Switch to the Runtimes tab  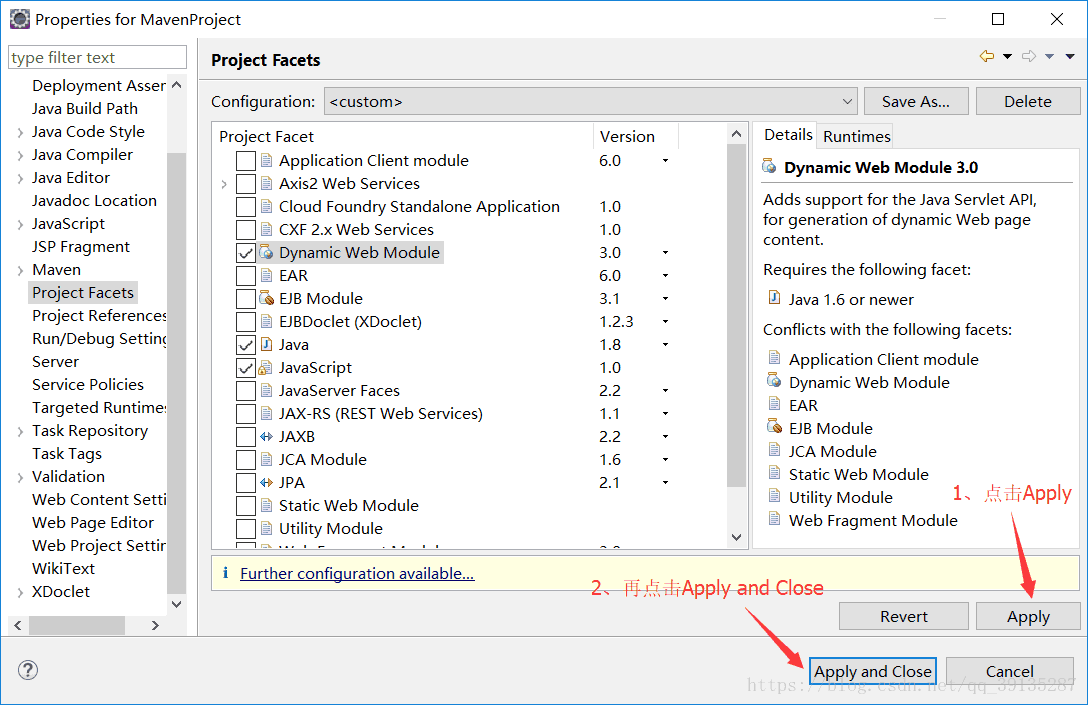coord(856,136)
